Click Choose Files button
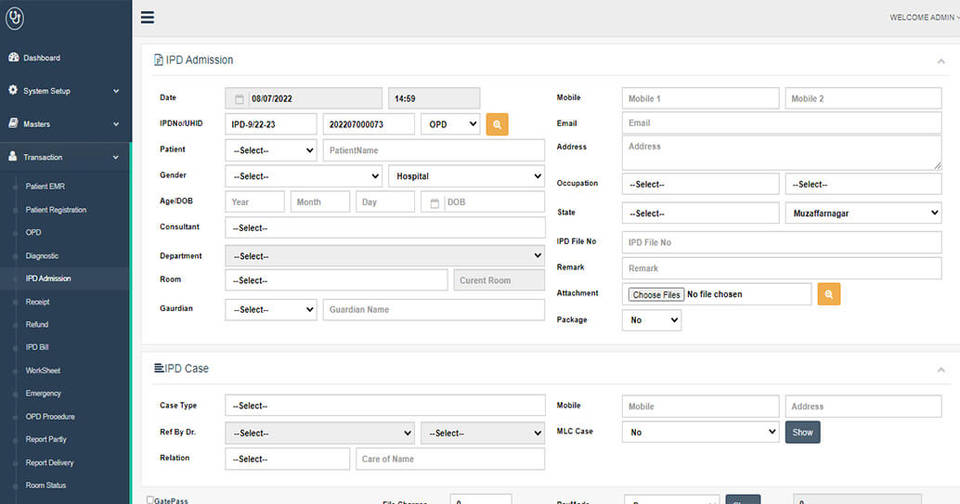Screen dimensions: 960x504 (656, 295)
